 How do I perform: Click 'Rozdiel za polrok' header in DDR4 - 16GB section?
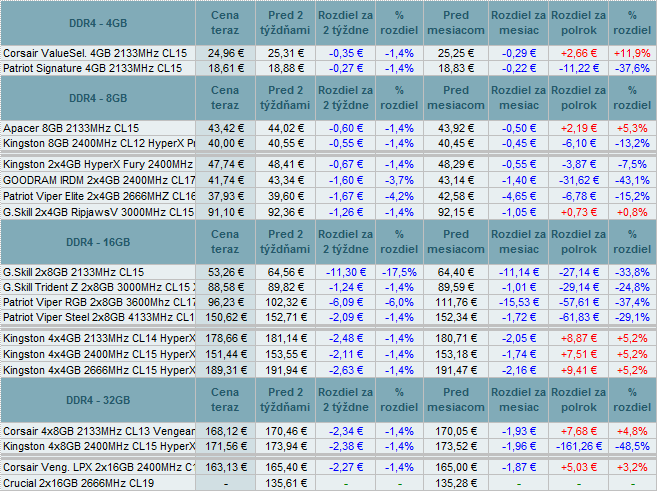pyautogui.click(x=579, y=242)
